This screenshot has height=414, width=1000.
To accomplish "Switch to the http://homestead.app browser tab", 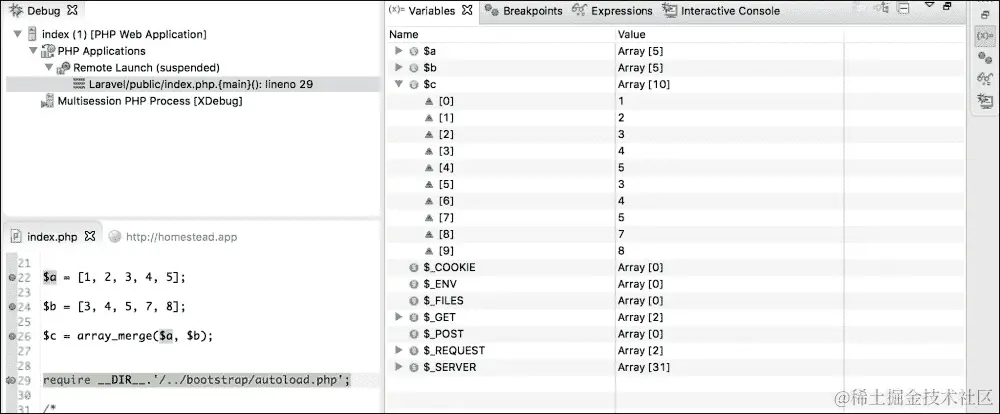I will click(173, 237).
